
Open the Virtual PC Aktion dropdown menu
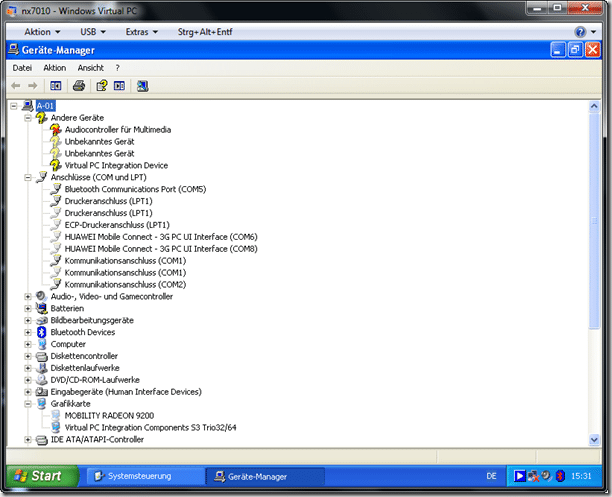coord(42,32)
